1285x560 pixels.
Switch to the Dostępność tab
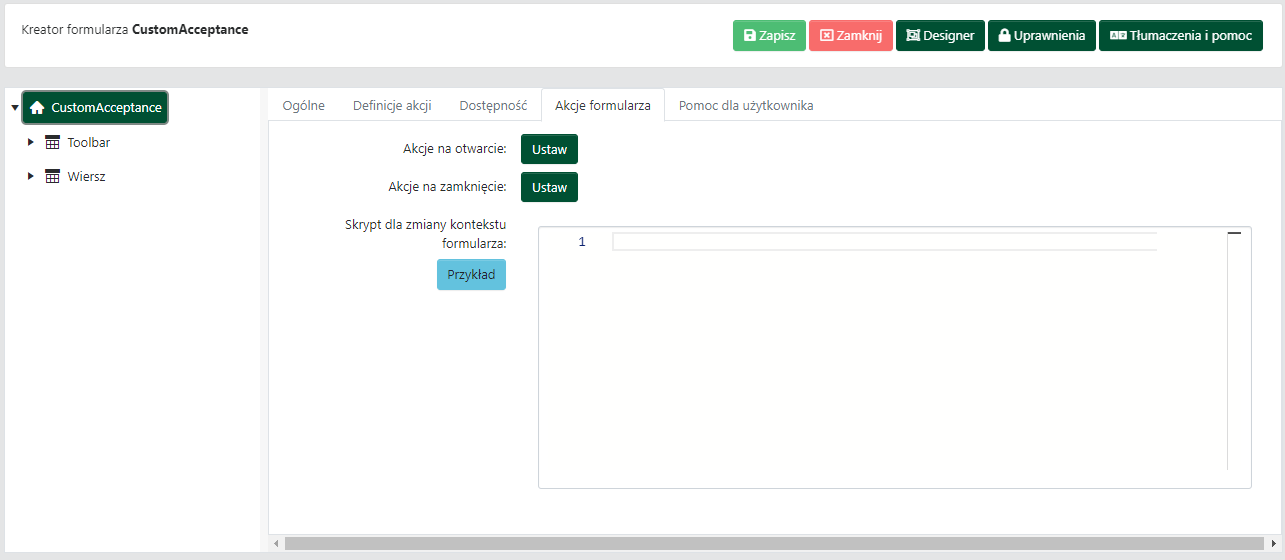coord(493,105)
